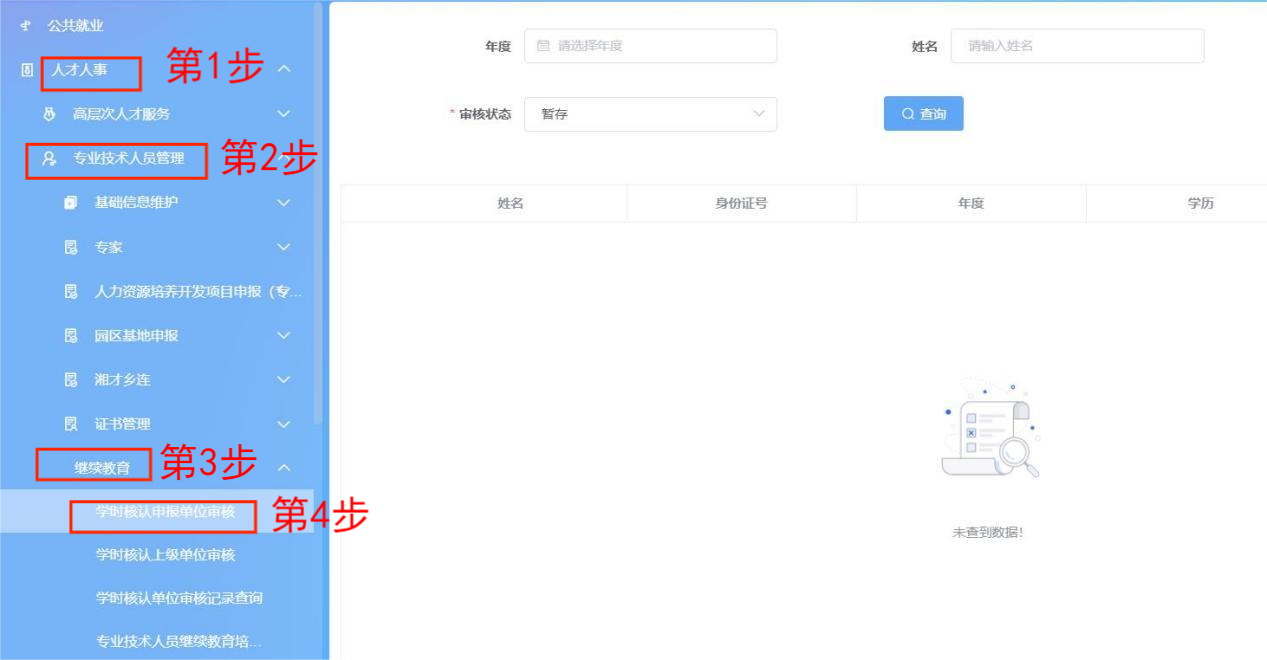Click the 查询 search button
Viewport: 1267px width, 660px height.
click(923, 114)
